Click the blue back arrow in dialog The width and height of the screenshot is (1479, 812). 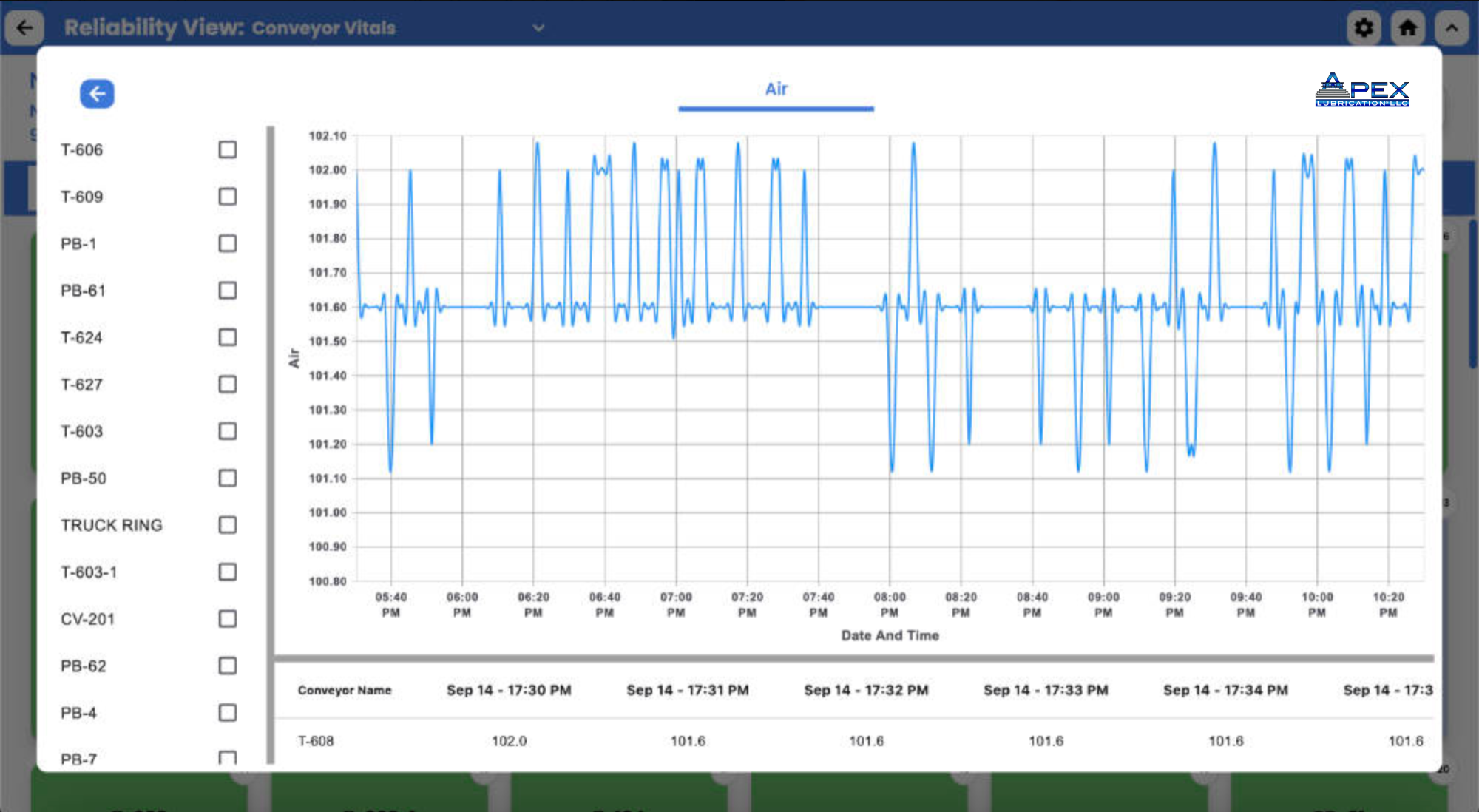tap(97, 94)
